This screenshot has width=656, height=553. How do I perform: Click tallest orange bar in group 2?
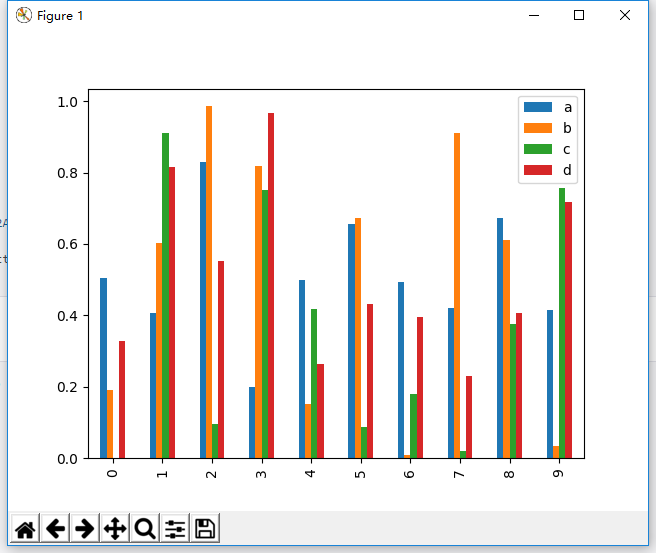coord(209,282)
